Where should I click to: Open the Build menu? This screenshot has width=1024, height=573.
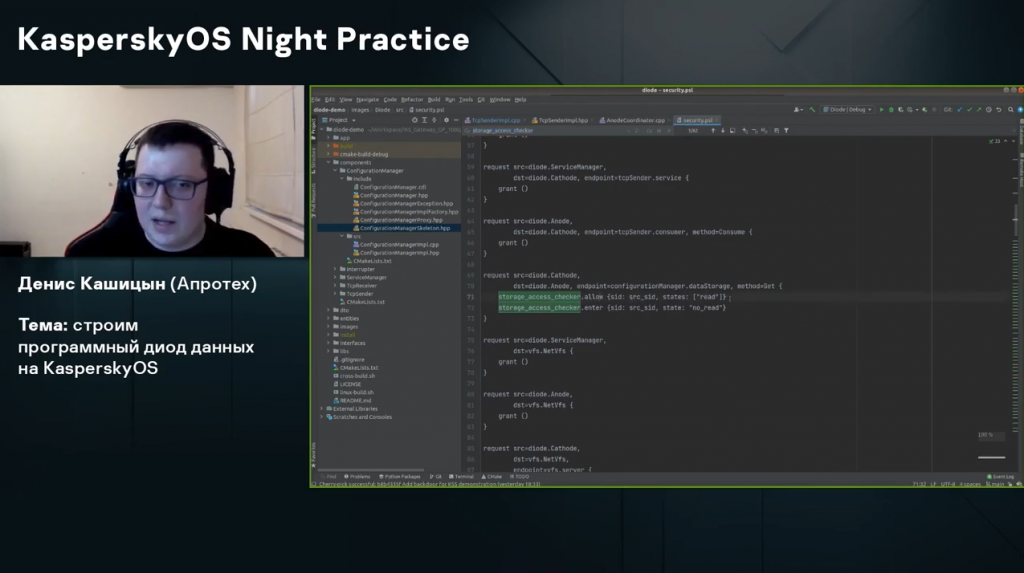pyautogui.click(x=434, y=100)
